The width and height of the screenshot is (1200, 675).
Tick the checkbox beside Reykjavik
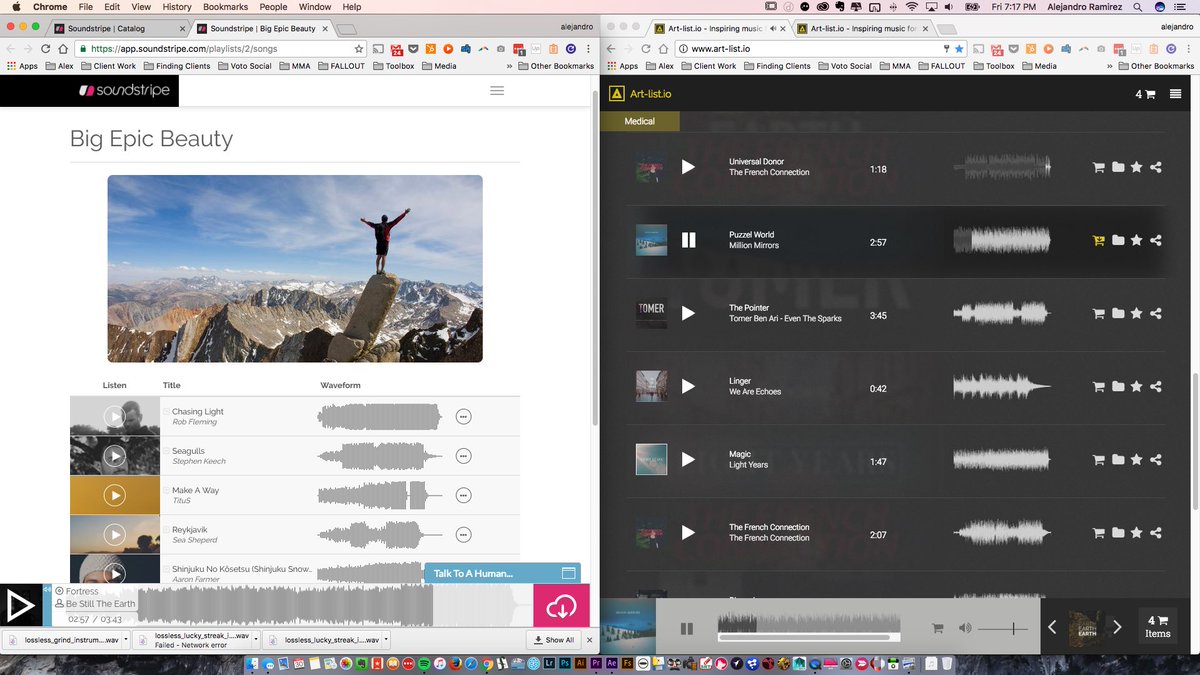(166, 529)
